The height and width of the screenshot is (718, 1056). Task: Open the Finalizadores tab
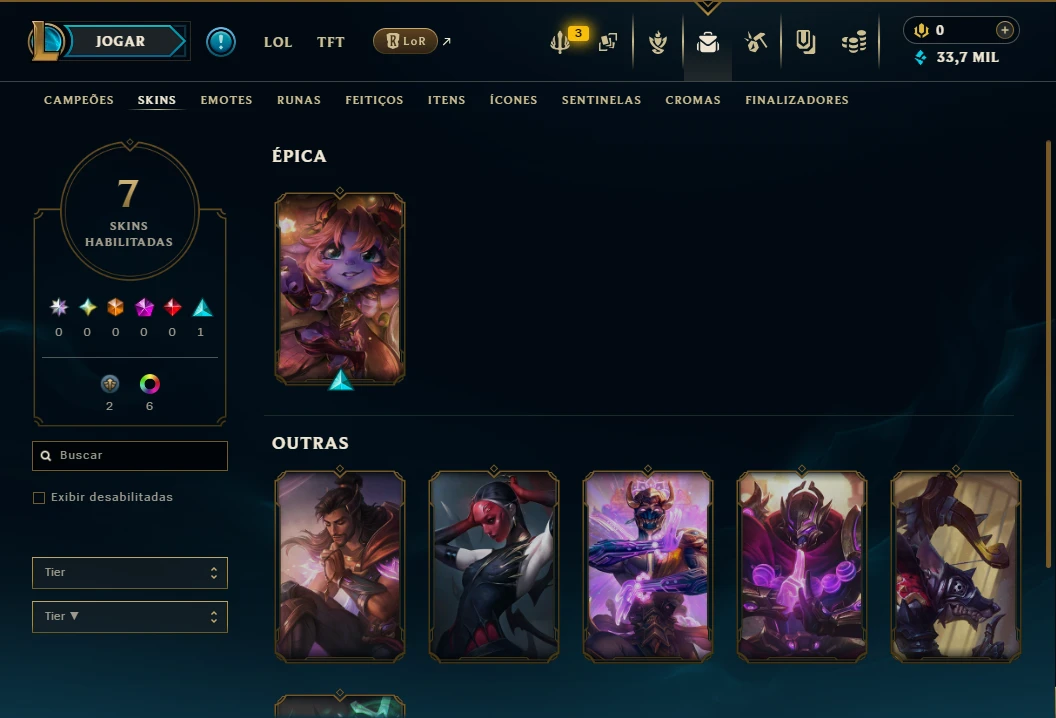(x=797, y=100)
